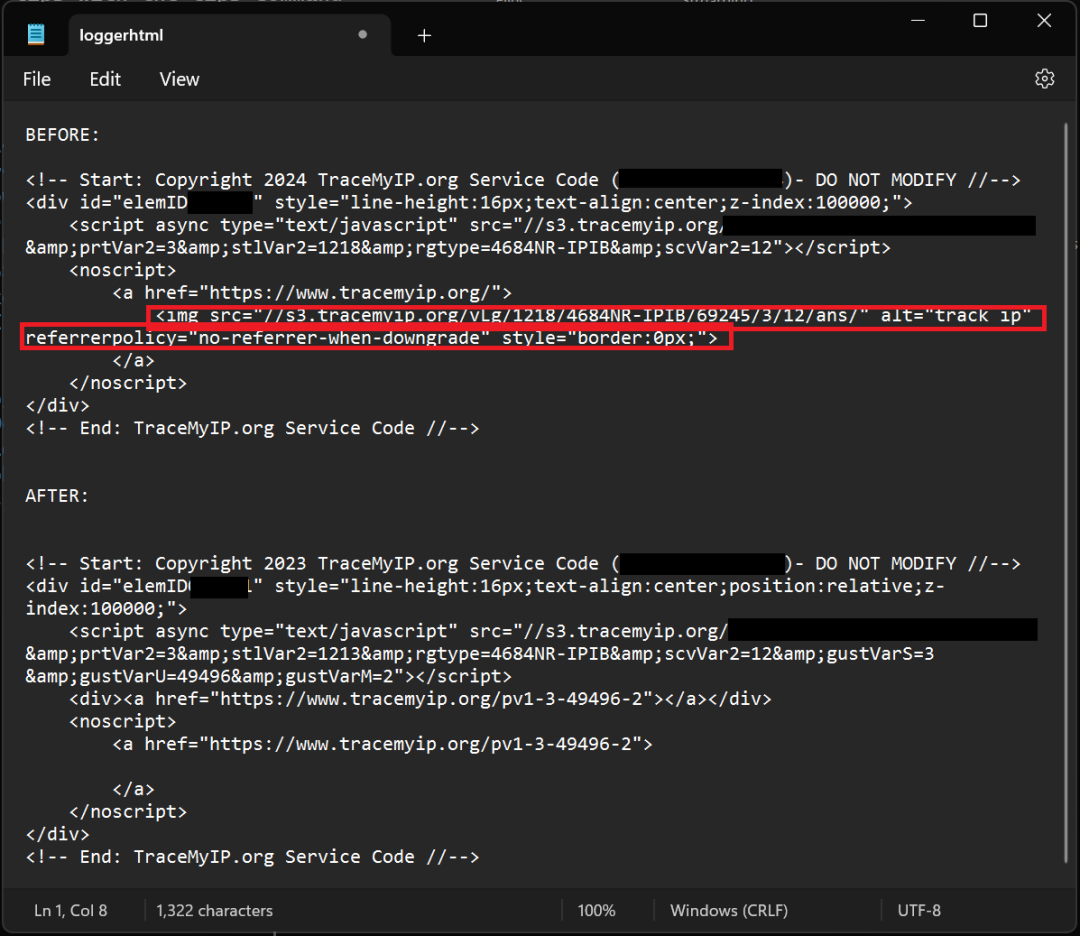
Task: Minimize the Notepad window
Action: pos(917,21)
